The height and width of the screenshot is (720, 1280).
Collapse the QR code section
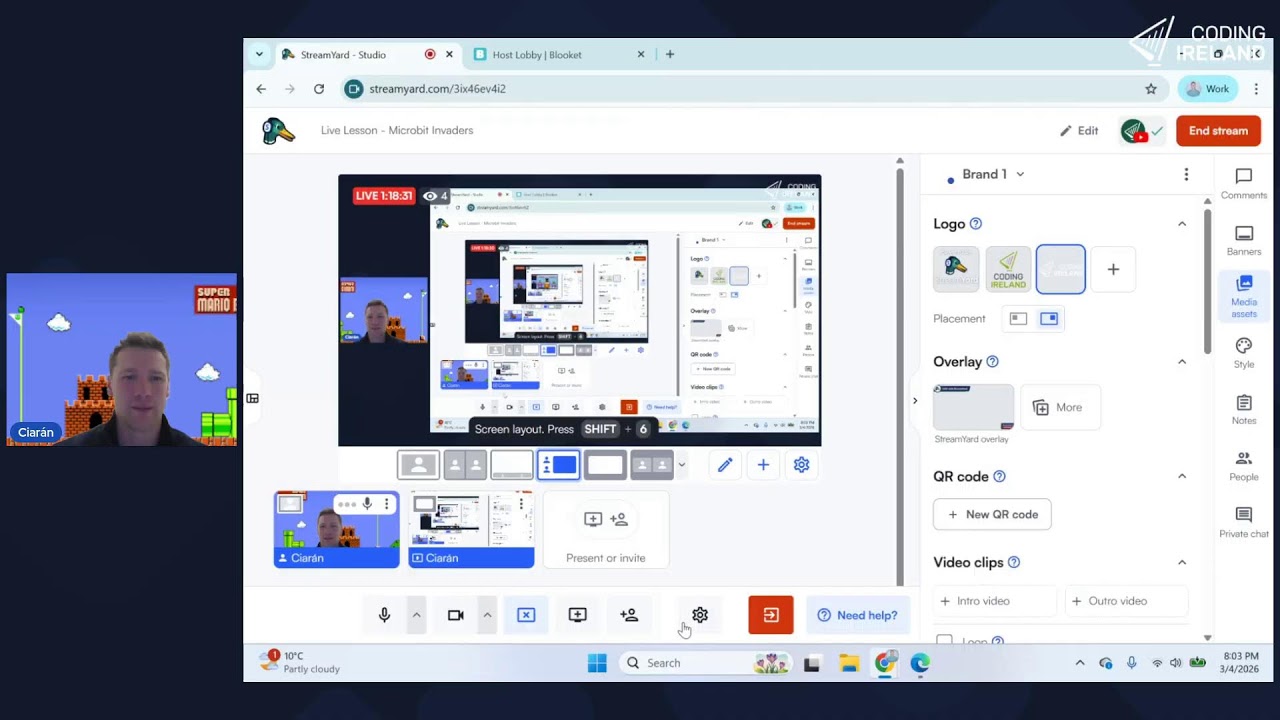pyautogui.click(x=1181, y=477)
